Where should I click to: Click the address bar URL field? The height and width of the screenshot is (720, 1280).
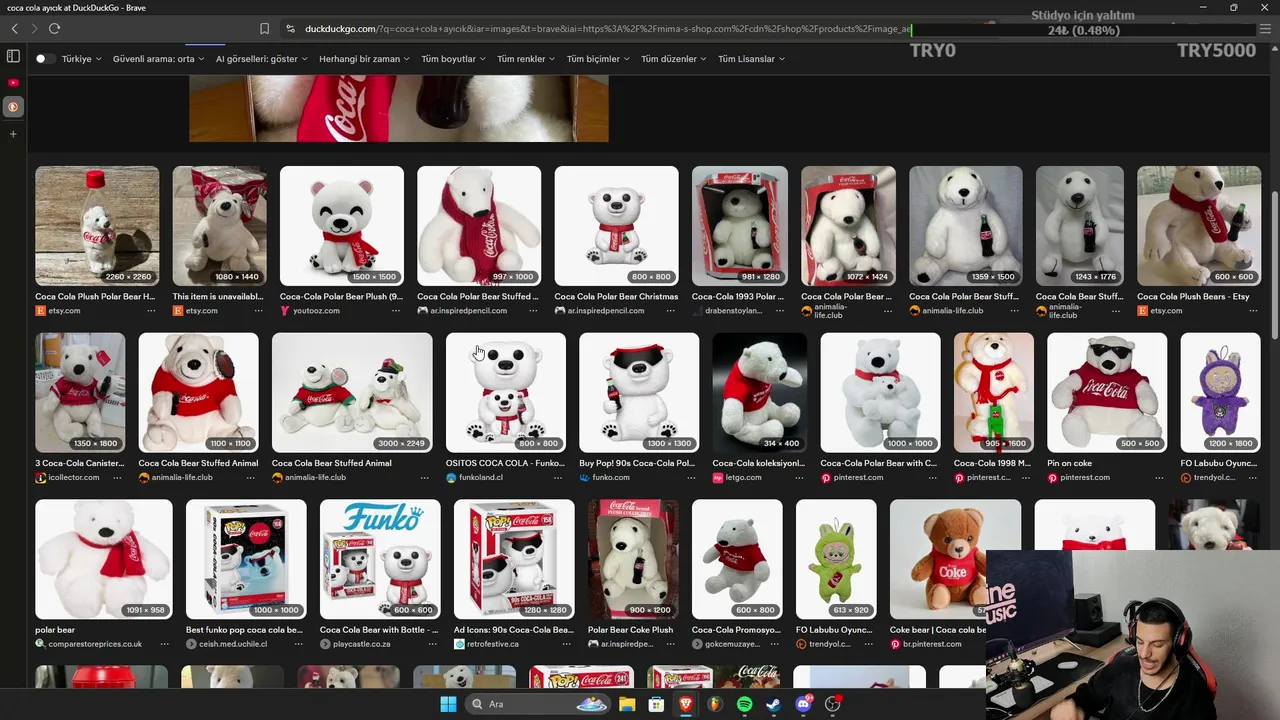[608, 29]
